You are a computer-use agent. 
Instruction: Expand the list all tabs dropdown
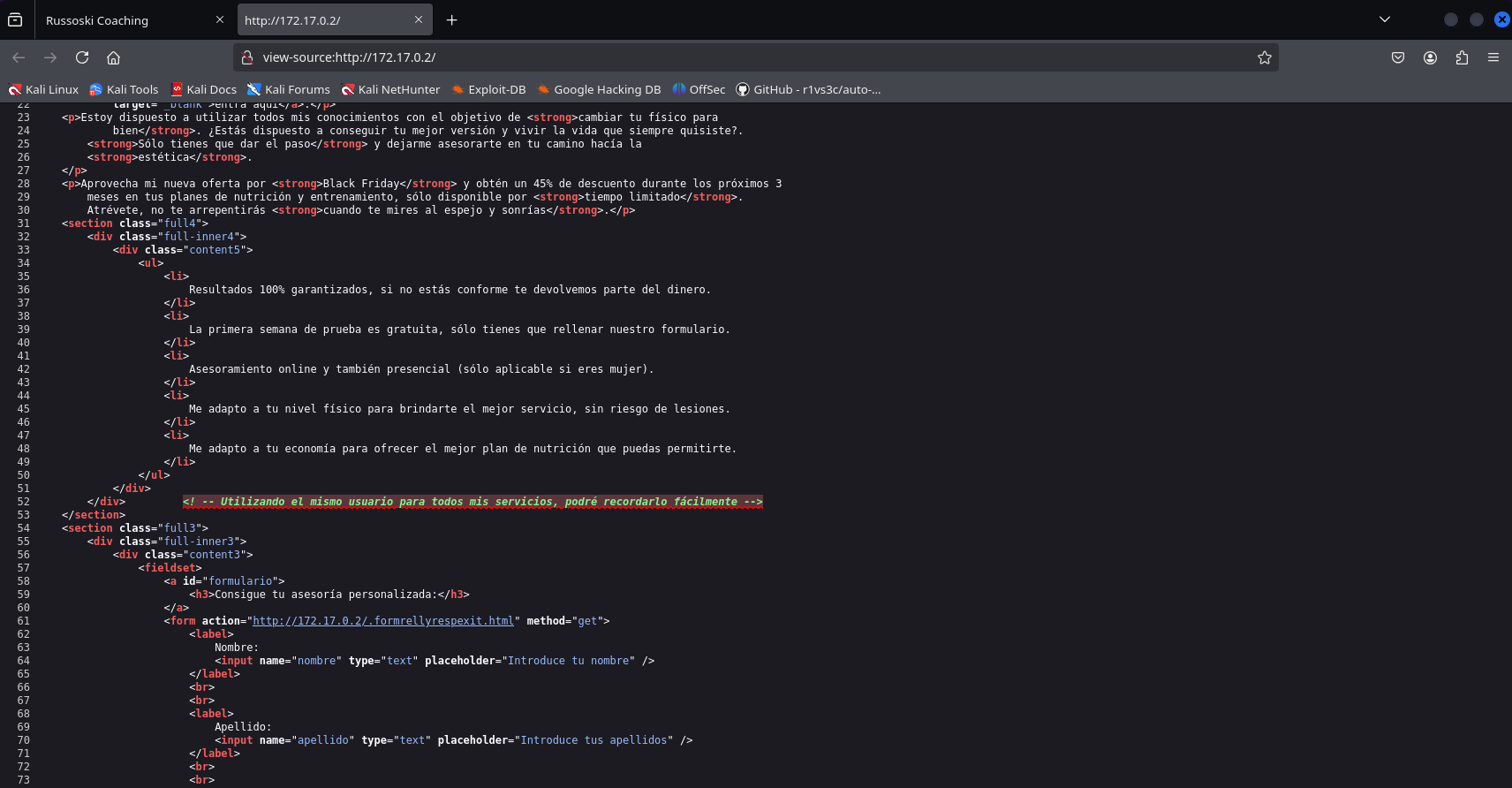point(1385,19)
